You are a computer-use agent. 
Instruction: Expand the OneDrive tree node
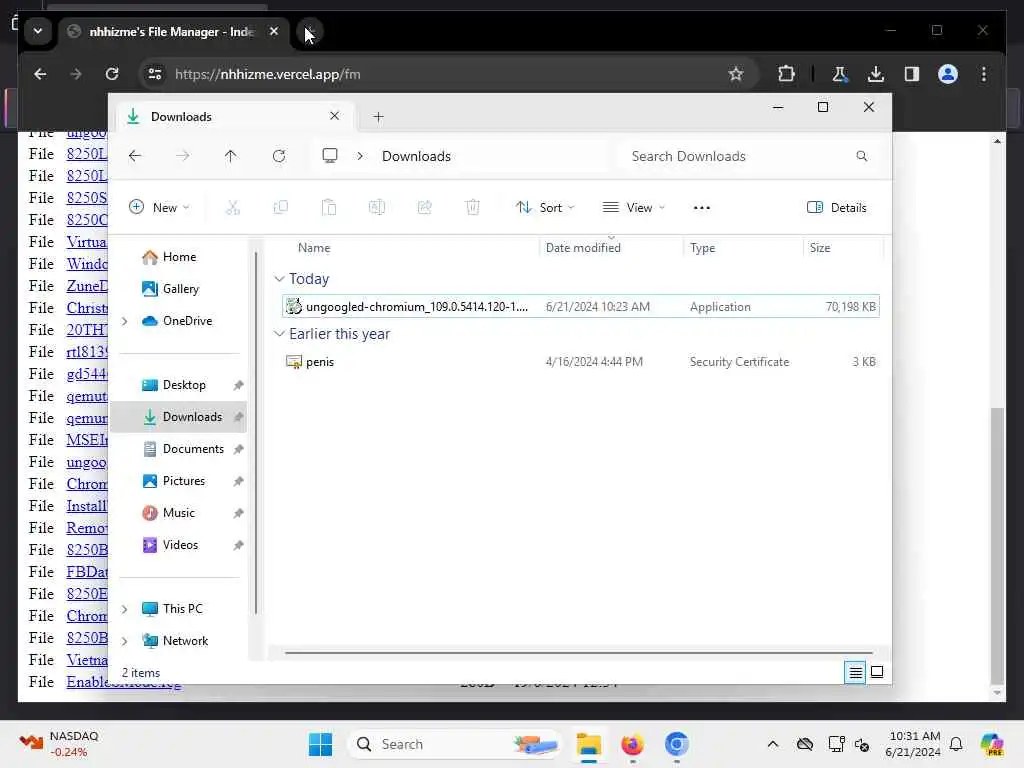pyautogui.click(x=125, y=321)
